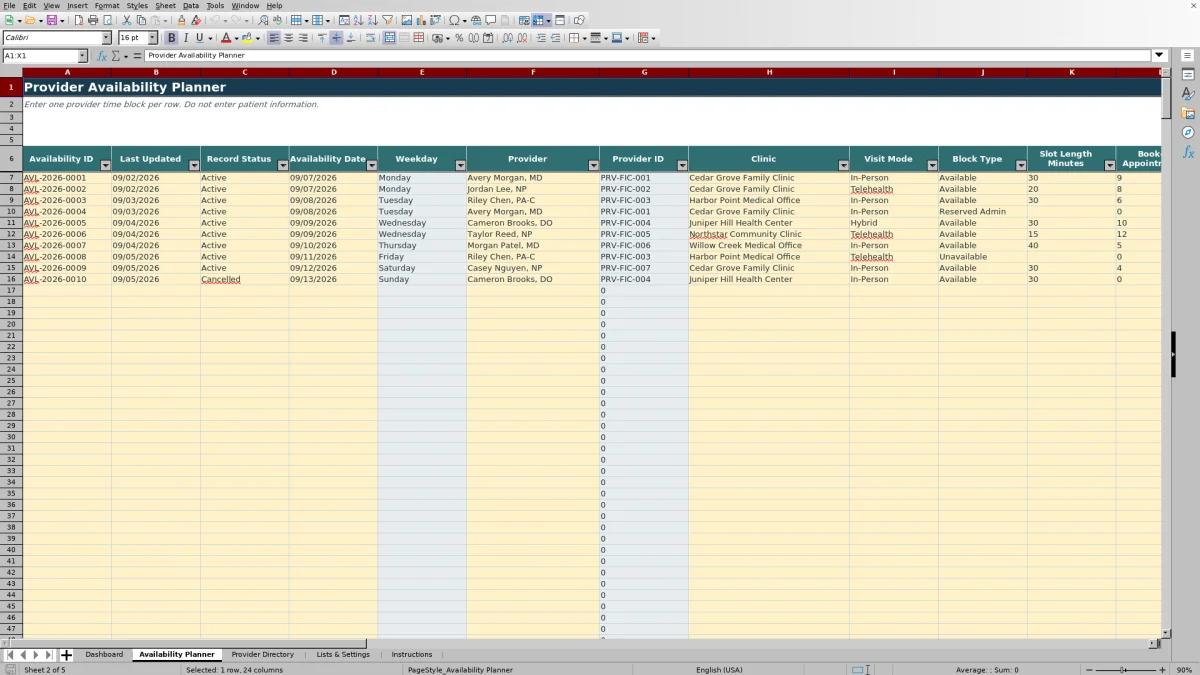The width and height of the screenshot is (1200, 675).
Task: Click the vertical scrollbar down arrow
Action: coord(1166,633)
